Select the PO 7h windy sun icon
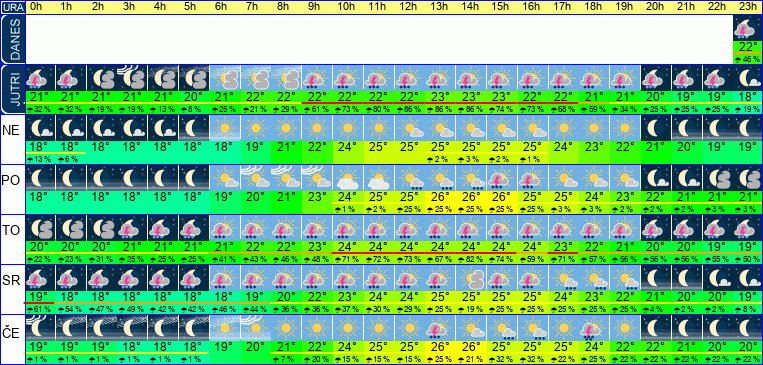Image resolution: width=763 pixels, height=365 pixels. [255, 177]
